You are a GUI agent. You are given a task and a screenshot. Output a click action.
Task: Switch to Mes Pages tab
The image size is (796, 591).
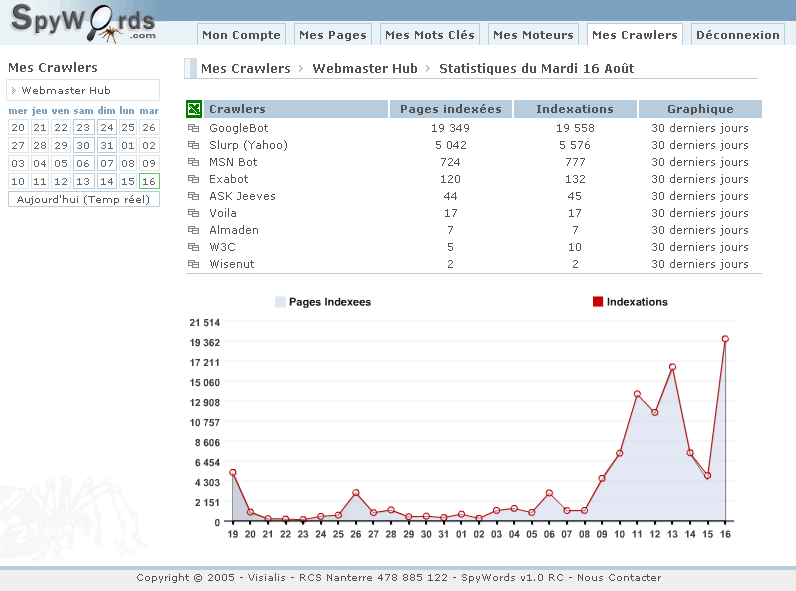[x=333, y=35]
